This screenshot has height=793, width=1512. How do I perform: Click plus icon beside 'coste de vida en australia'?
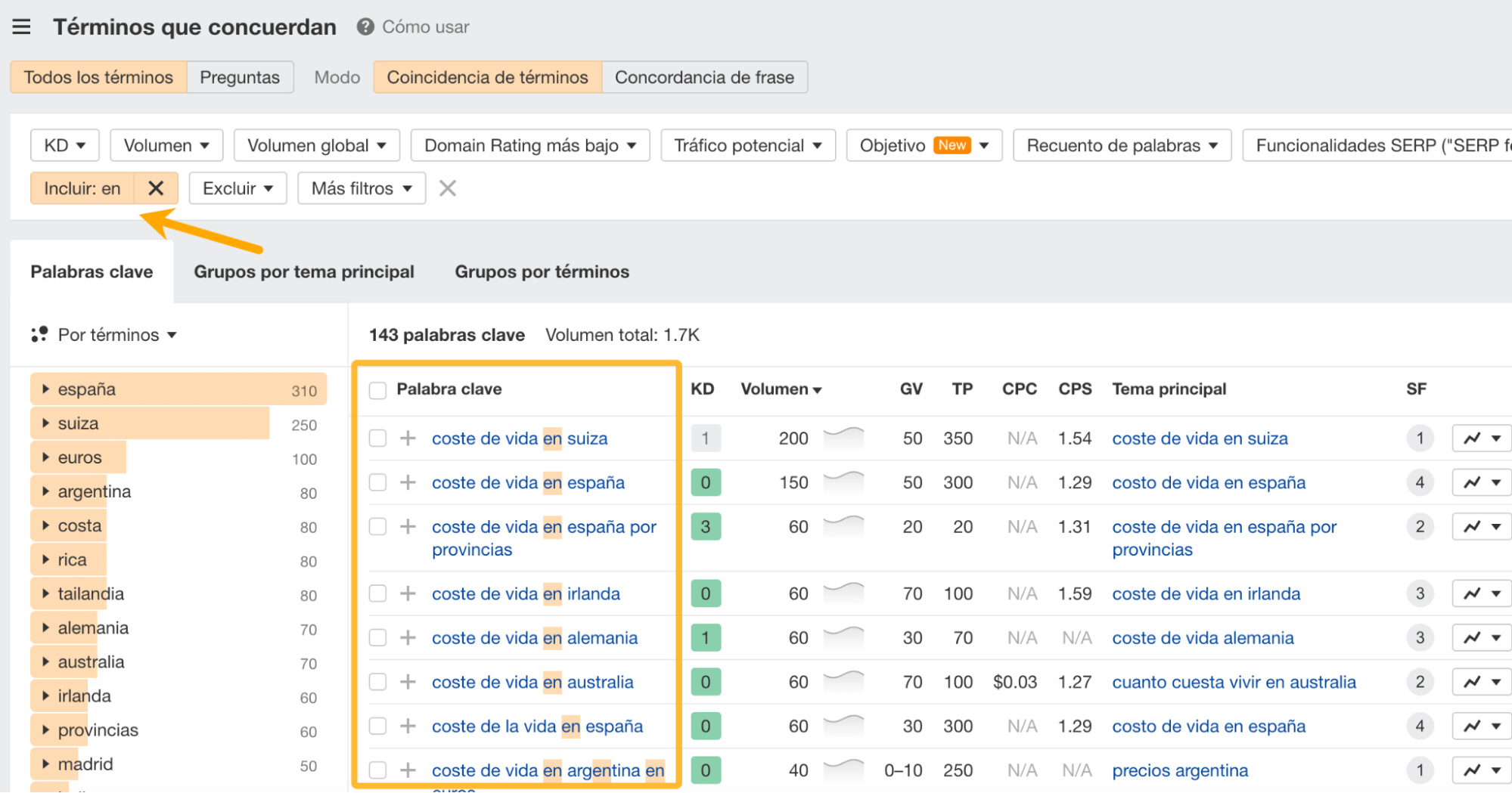(x=408, y=682)
